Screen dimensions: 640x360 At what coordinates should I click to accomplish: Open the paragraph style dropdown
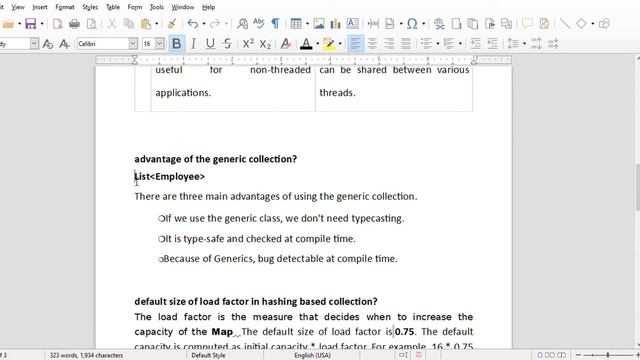pos(34,44)
